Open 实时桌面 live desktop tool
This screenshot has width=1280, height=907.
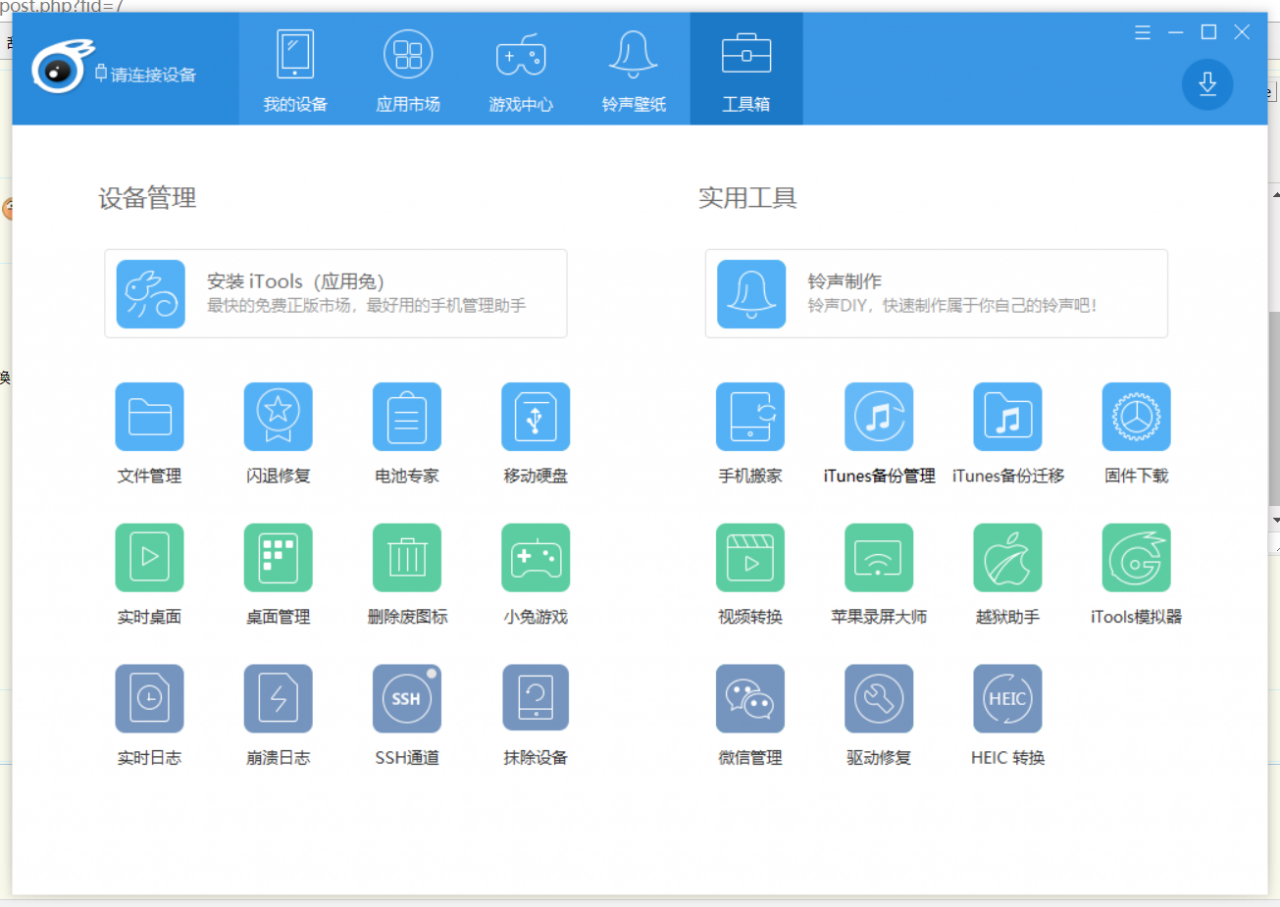pyautogui.click(x=150, y=558)
